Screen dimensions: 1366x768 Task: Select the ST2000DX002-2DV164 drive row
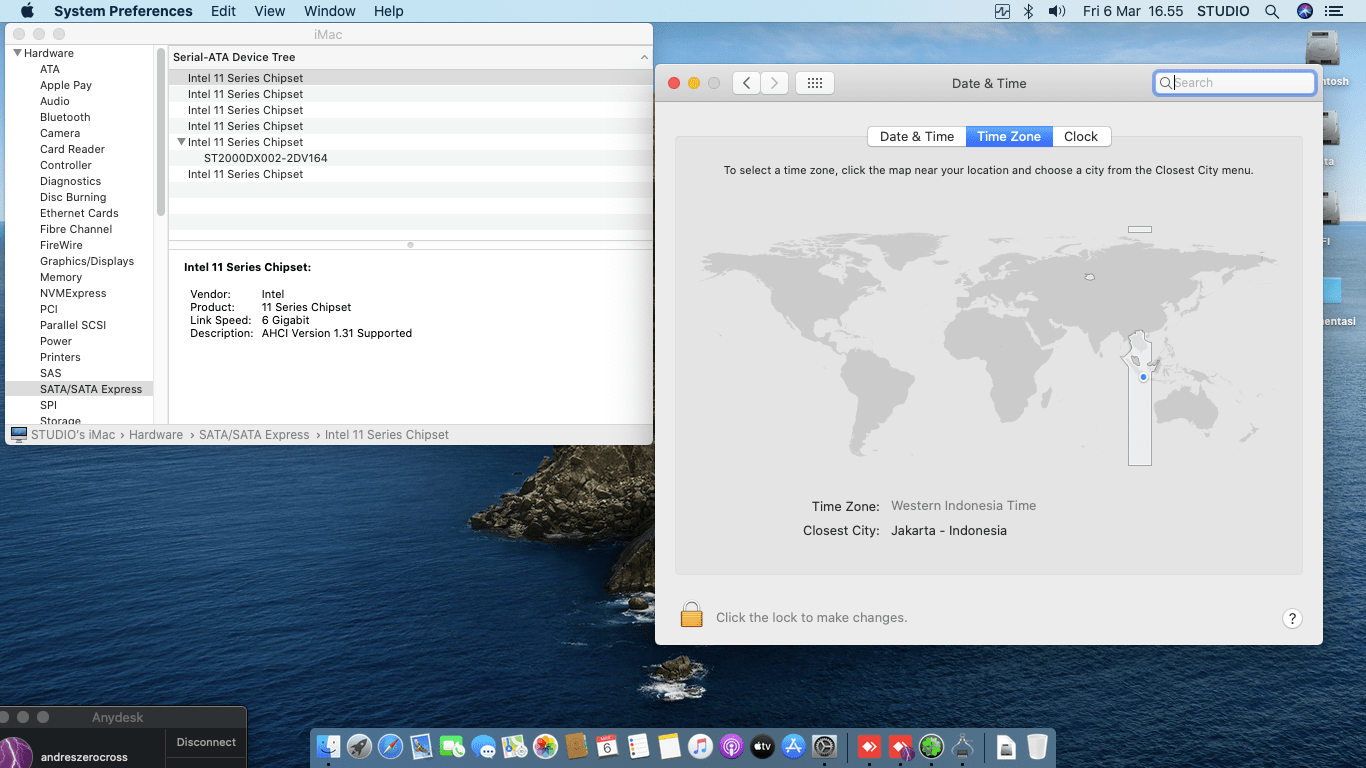click(x=409, y=158)
